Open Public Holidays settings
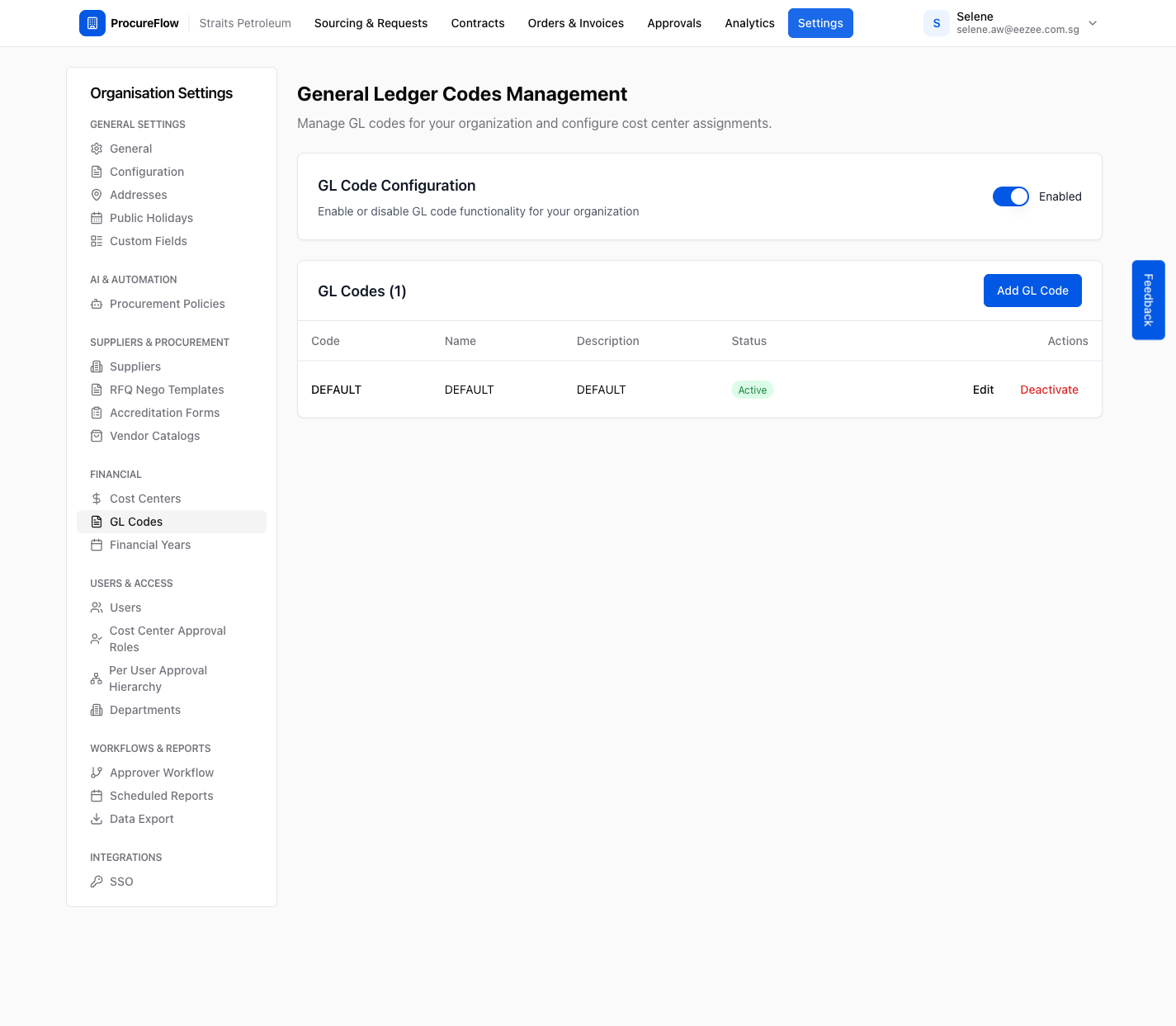 pos(172,218)
